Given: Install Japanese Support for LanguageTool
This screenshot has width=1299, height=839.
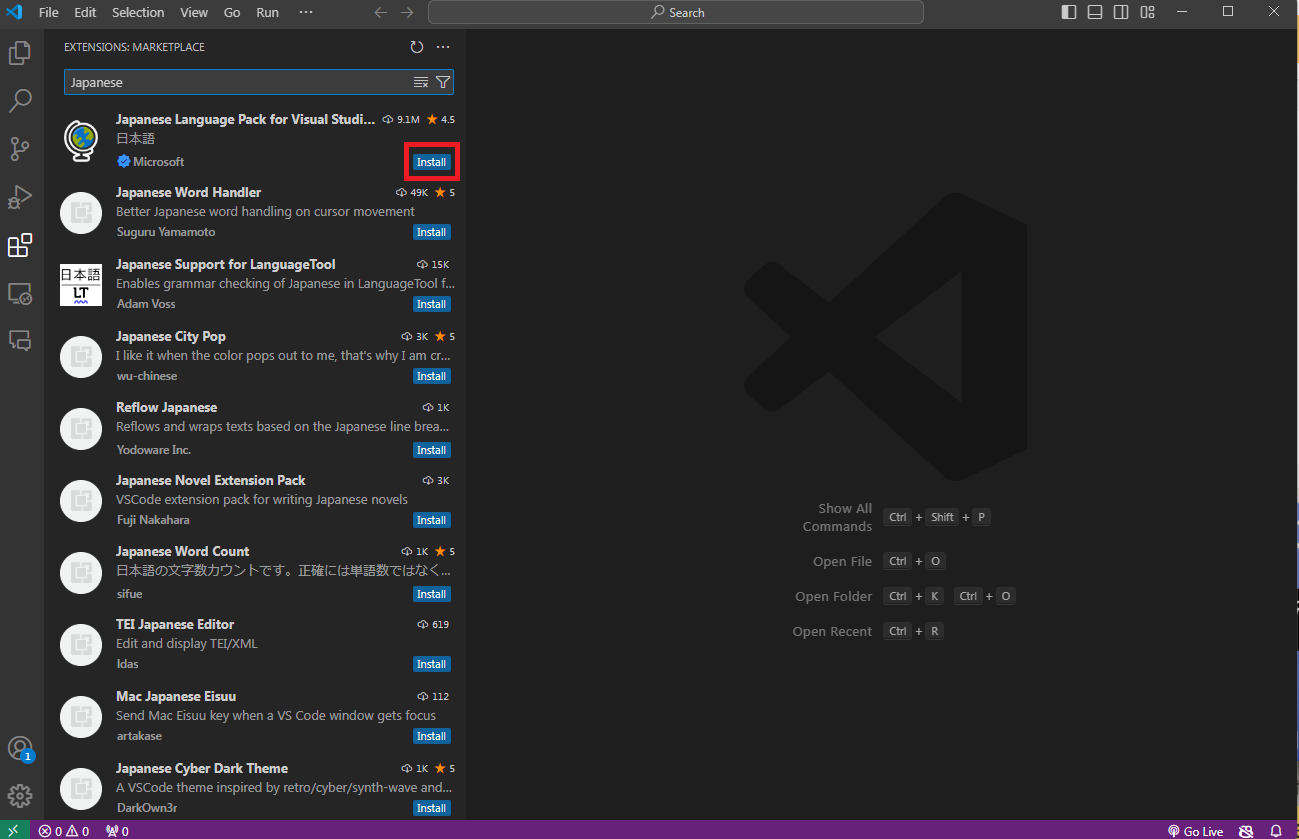Looking at the screenshot, I should (431, 304).
